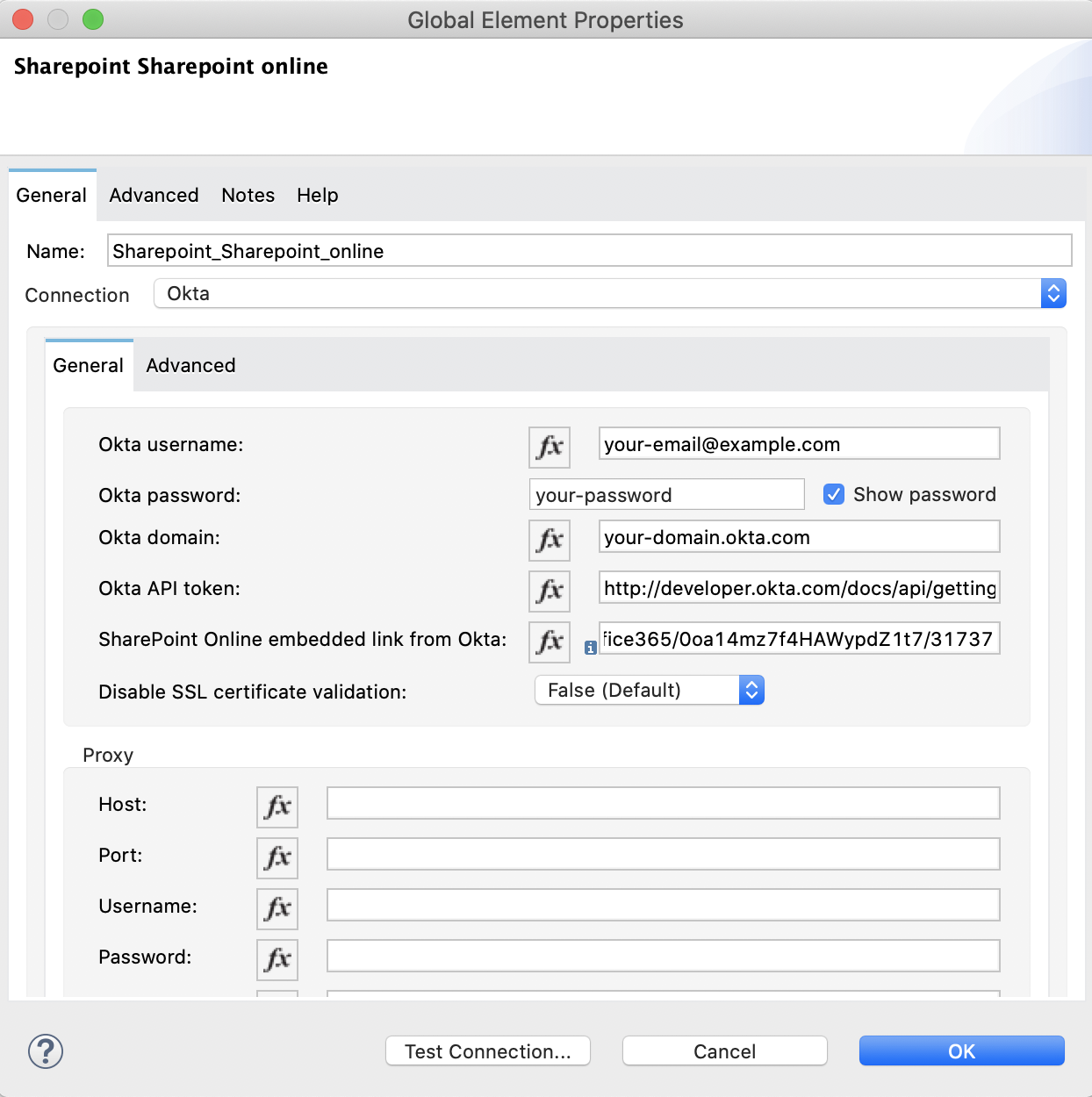
Task: Open the top-level Advanced tab
Action: pyautogui.click(x=154, y=195)
